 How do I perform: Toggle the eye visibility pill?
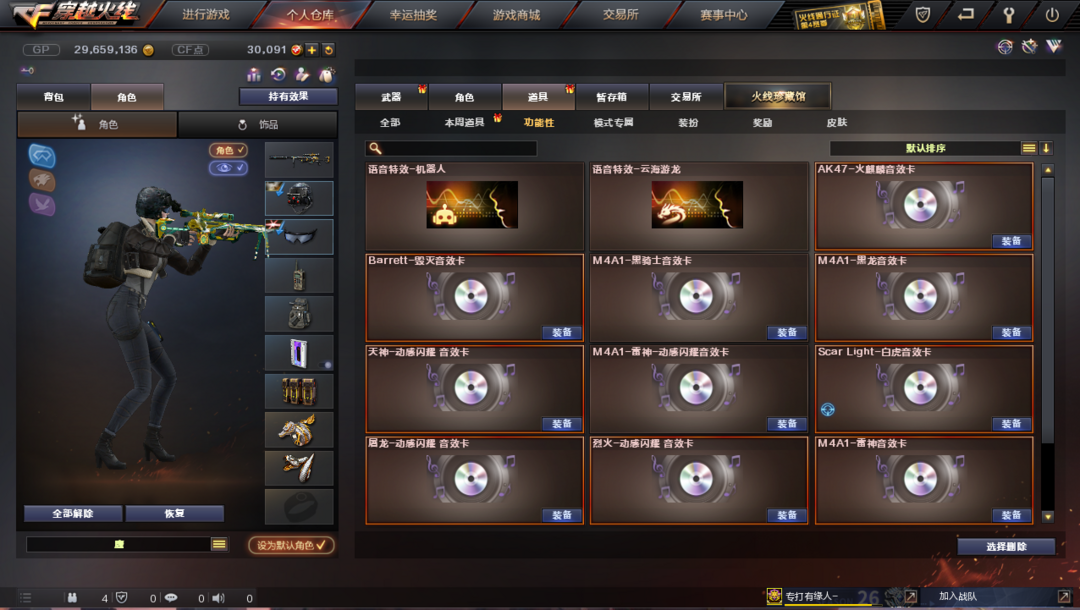tap(228, 167)
